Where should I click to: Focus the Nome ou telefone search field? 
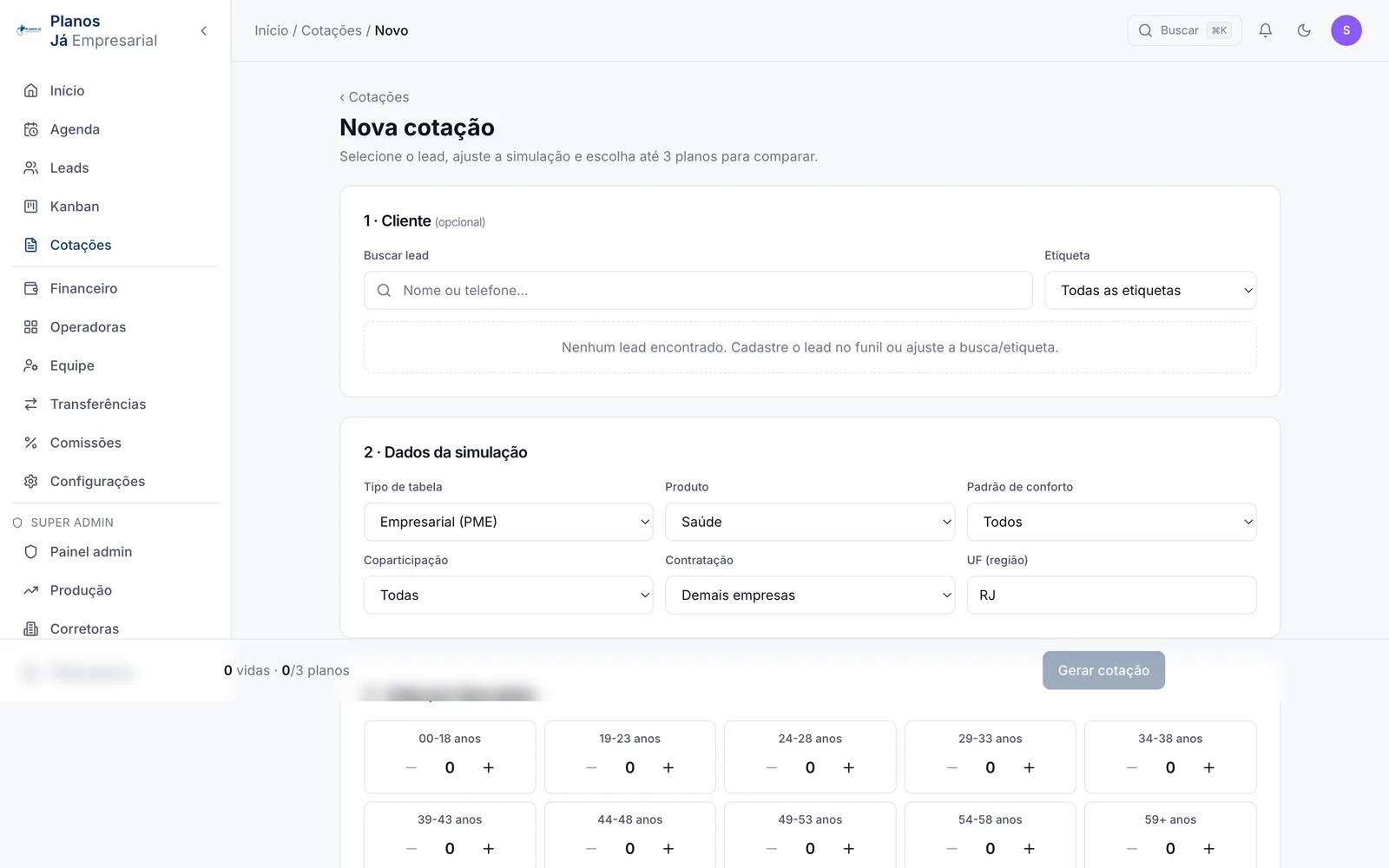[698, 291]
